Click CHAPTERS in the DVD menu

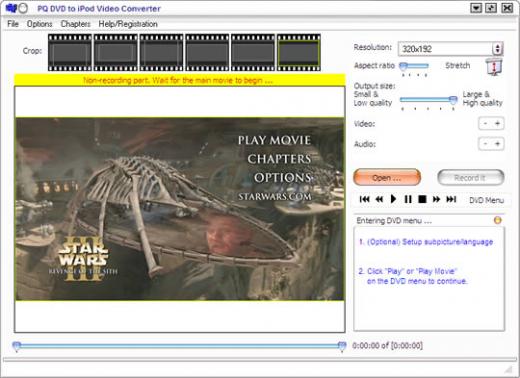(279, 159)
